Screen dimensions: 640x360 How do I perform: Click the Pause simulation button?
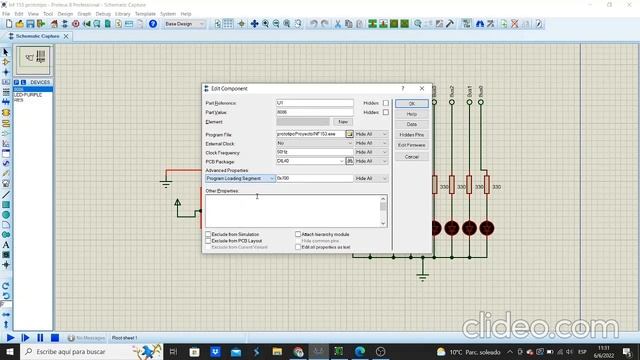point(40,338)
